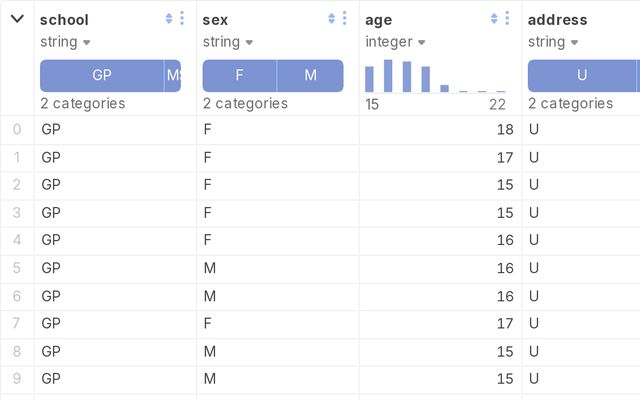Sort the sex column
This screenshot has width=640, height=400.
coord(331,18)
